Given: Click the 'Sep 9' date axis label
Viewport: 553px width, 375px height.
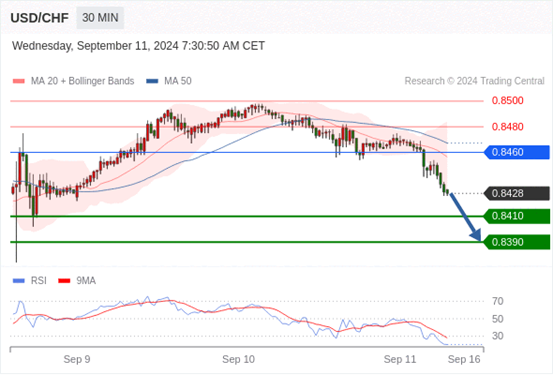Looking at the screenshot, I should (77, 359).
